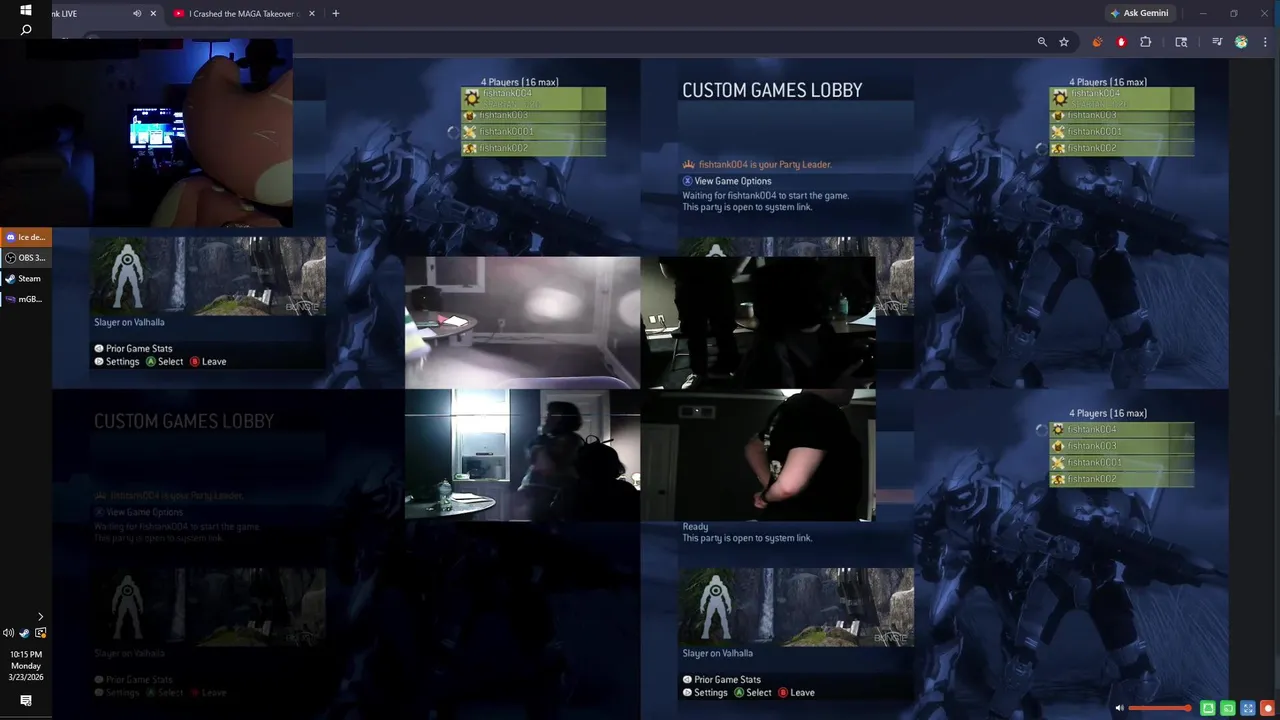Click 'Prior Game Stats' in top-left lobby

point(139,349)
